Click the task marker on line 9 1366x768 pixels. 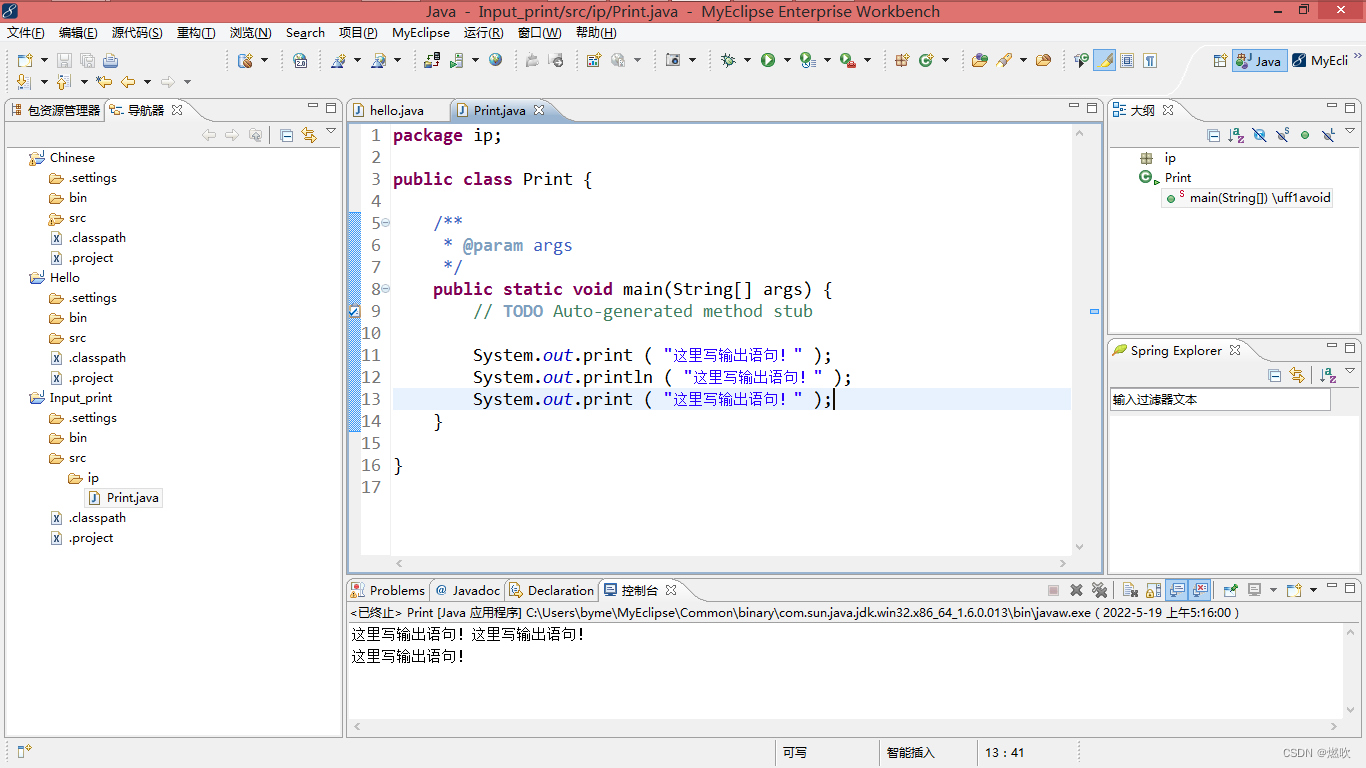click(354, 312)
